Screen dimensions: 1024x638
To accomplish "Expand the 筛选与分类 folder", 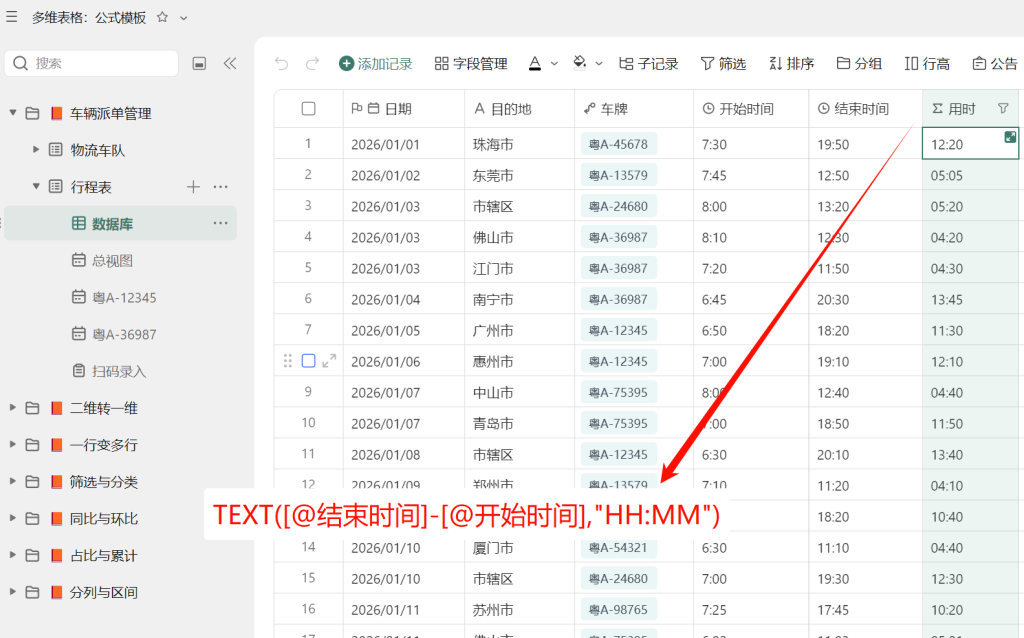I will tap(13, 481).
